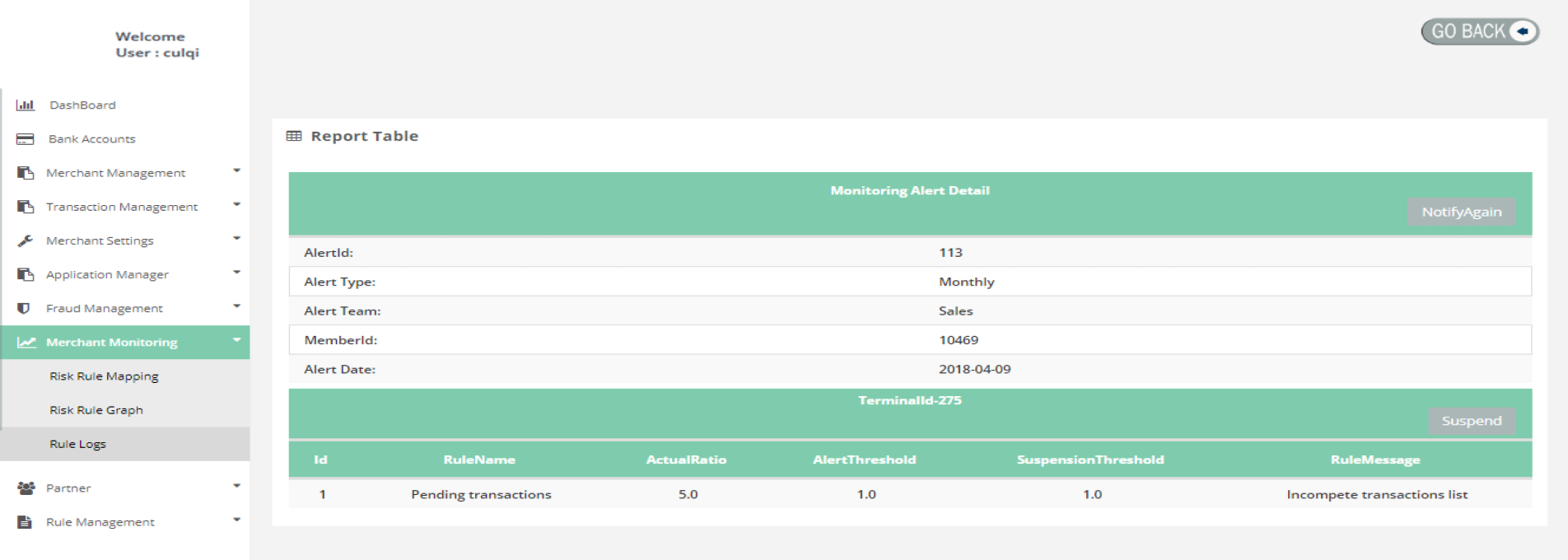1568x560 pixels.
Task: Click the Partner group icon
Action: (26, 488)
